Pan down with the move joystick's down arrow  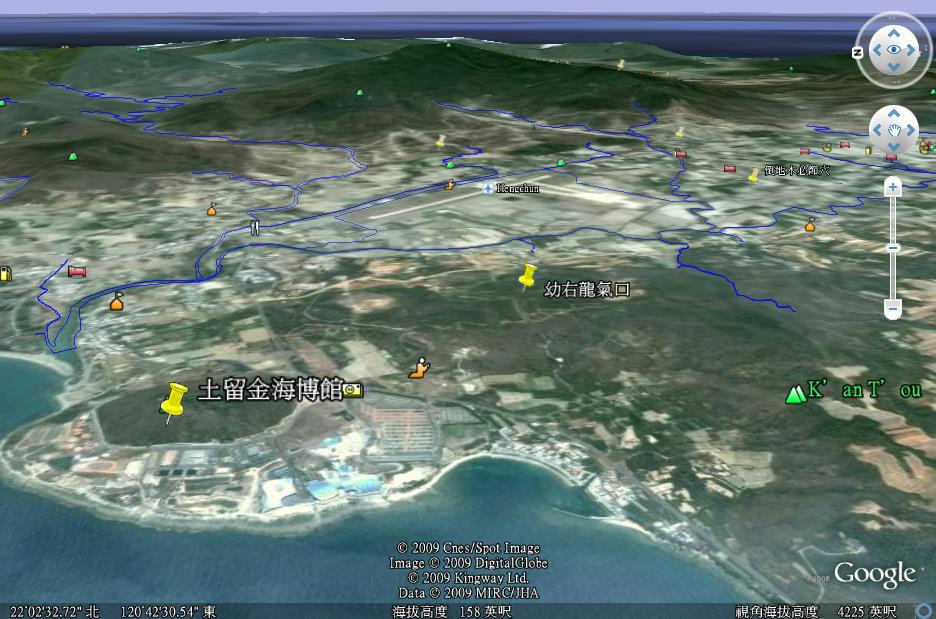pyautogui.click(x=894, y=147)
